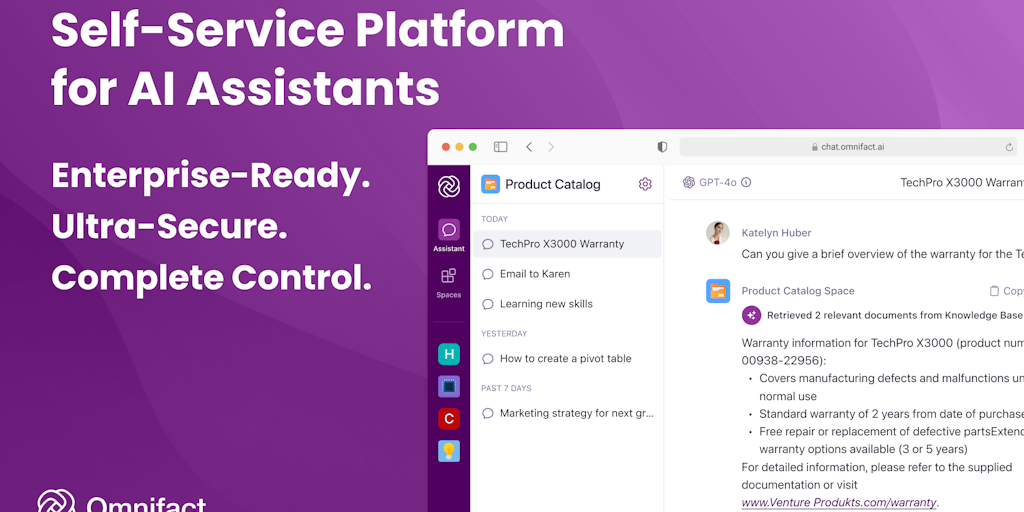Click the YESTERDAY section header
The height and width of the screenshot is (512, 1024).
pos(504,334)
